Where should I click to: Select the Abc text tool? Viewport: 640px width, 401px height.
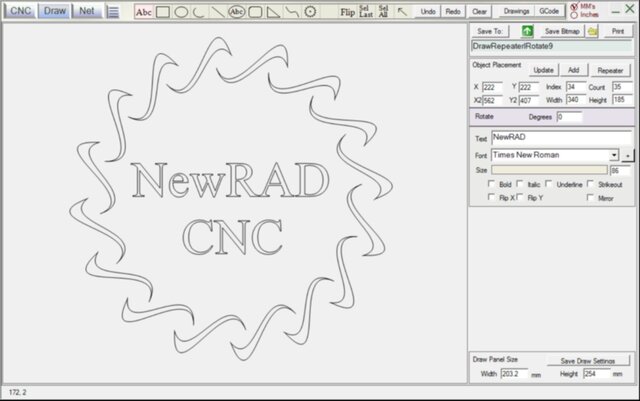pos(143,12)
